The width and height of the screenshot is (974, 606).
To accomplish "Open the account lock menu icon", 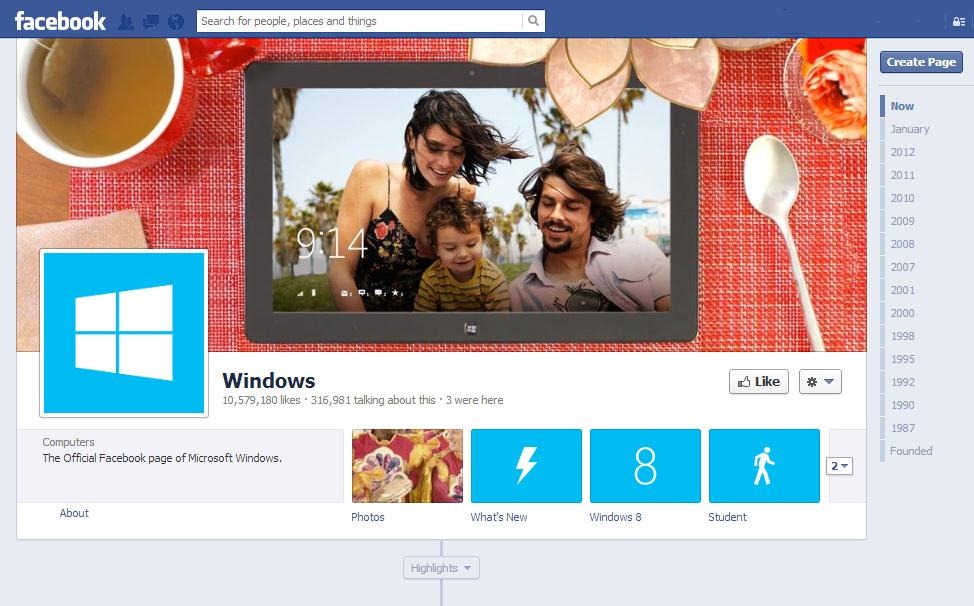I will tap(959, 22).
